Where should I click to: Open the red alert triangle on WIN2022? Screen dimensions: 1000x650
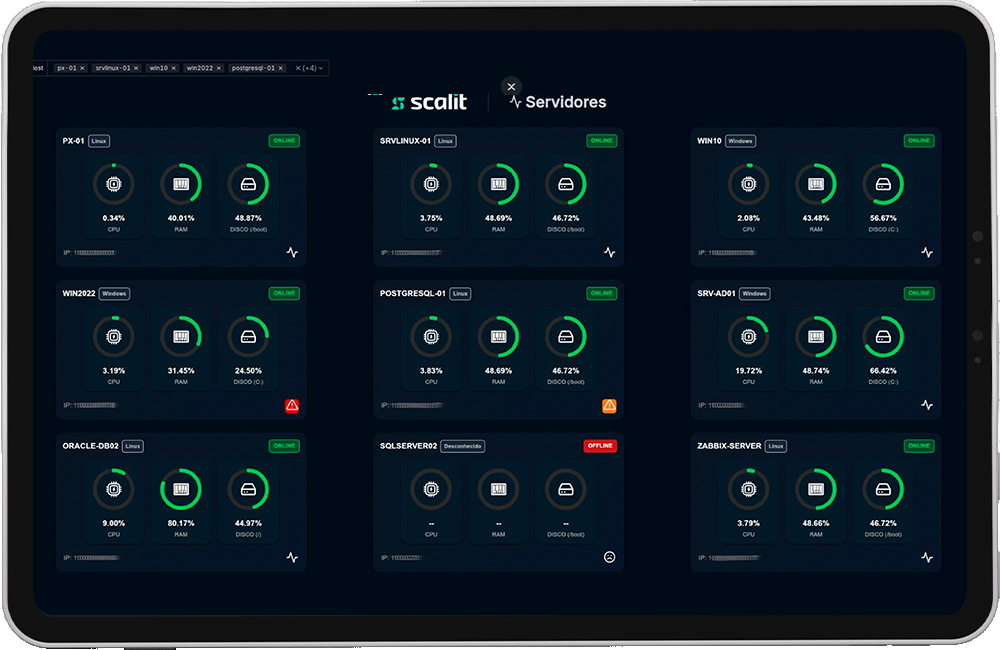pyautogui.click(x=291, y=405)
